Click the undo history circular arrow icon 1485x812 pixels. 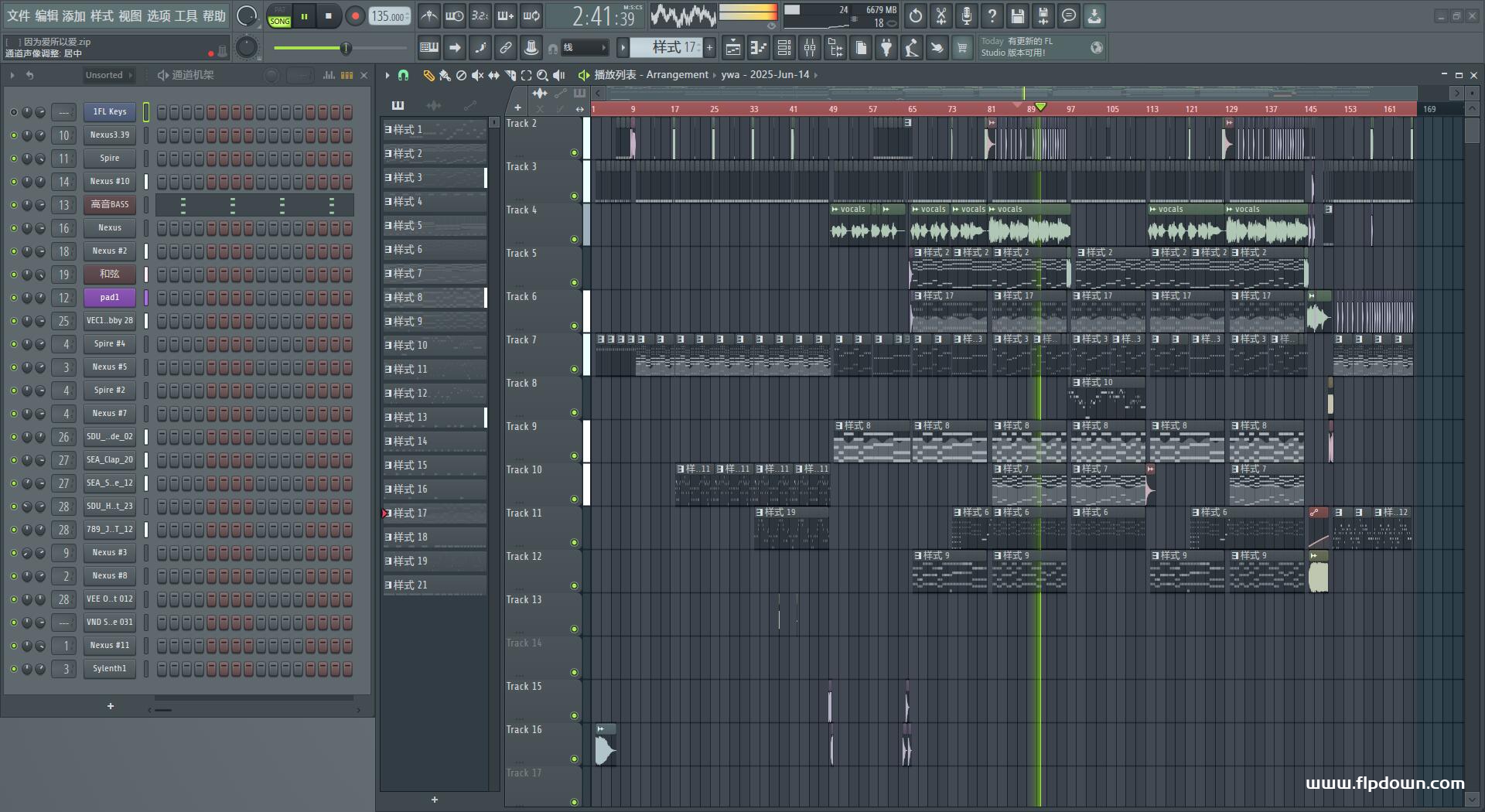click(916, 15)
